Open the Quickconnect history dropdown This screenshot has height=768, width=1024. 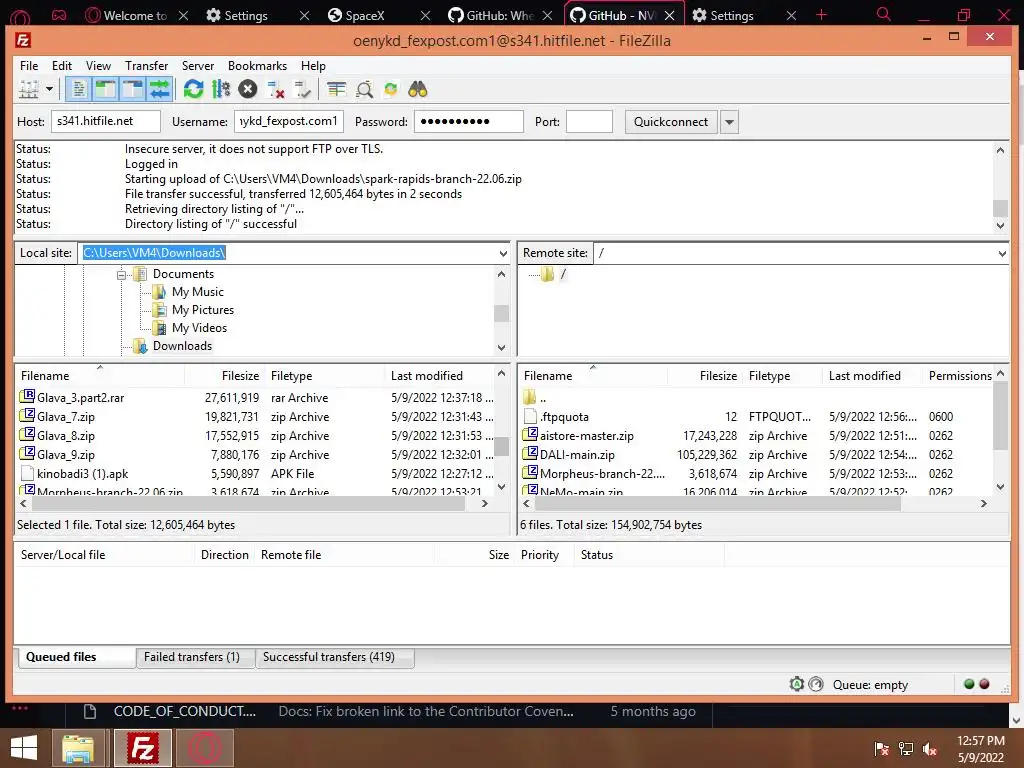coord(729,122)
